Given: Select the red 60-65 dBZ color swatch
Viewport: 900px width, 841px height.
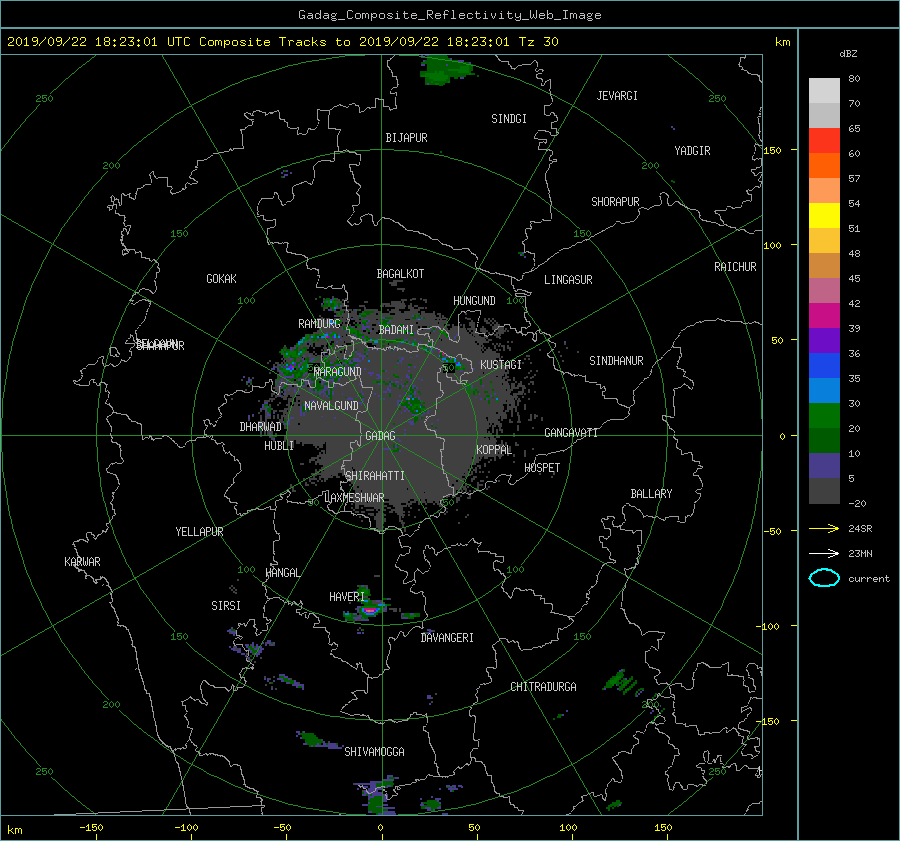Looking at the screenshot, I should [x=824, y=141].
